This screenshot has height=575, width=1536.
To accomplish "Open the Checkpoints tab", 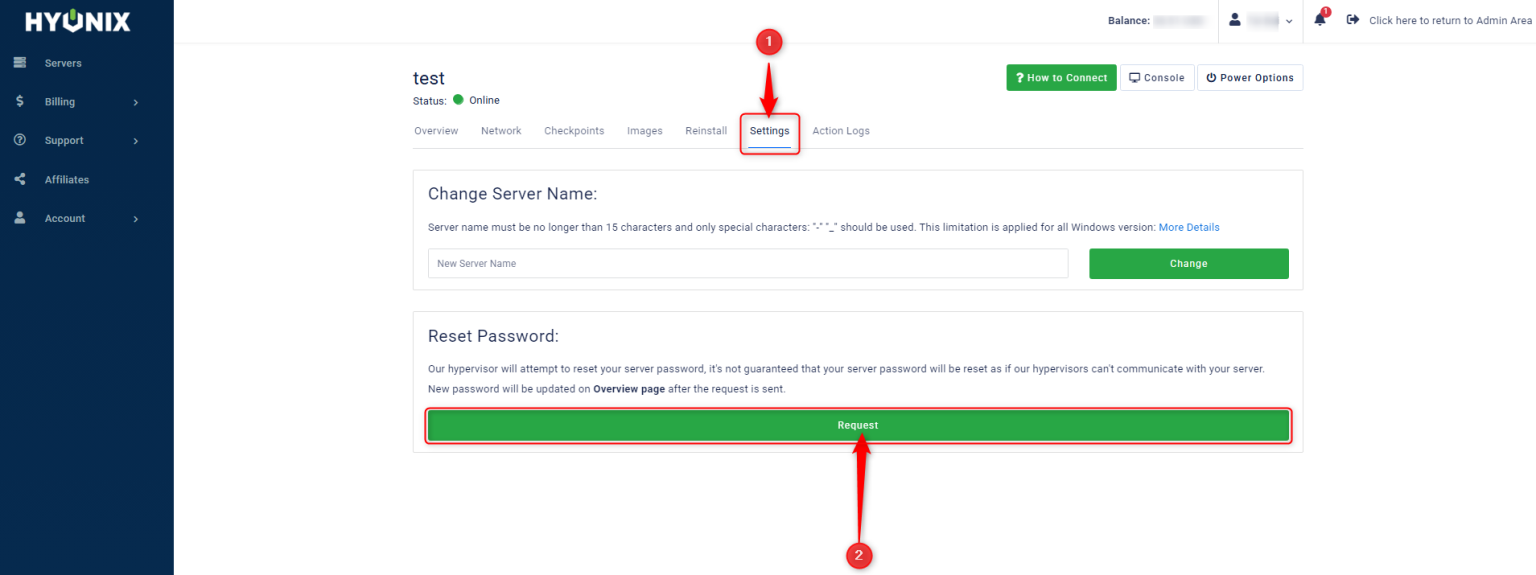I will coord(574,131).
